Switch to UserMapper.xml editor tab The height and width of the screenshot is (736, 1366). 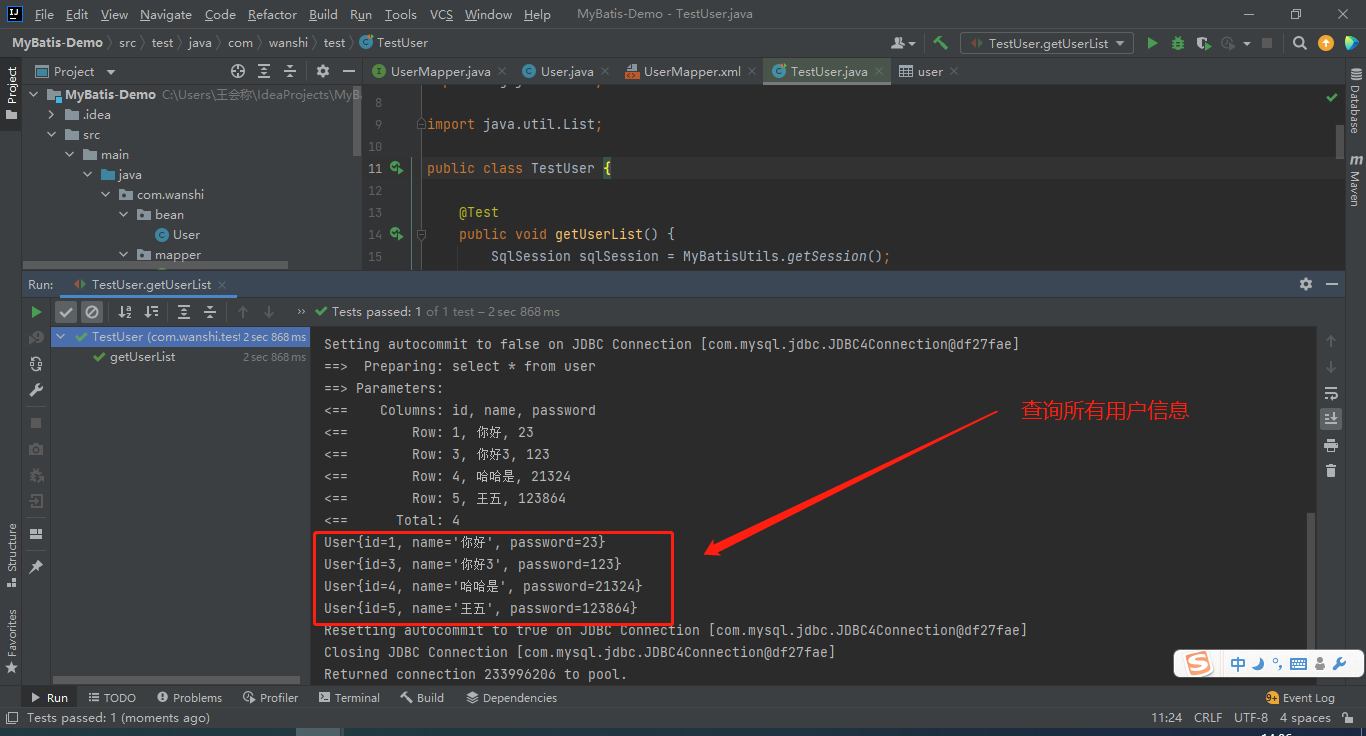click(692, 71)
